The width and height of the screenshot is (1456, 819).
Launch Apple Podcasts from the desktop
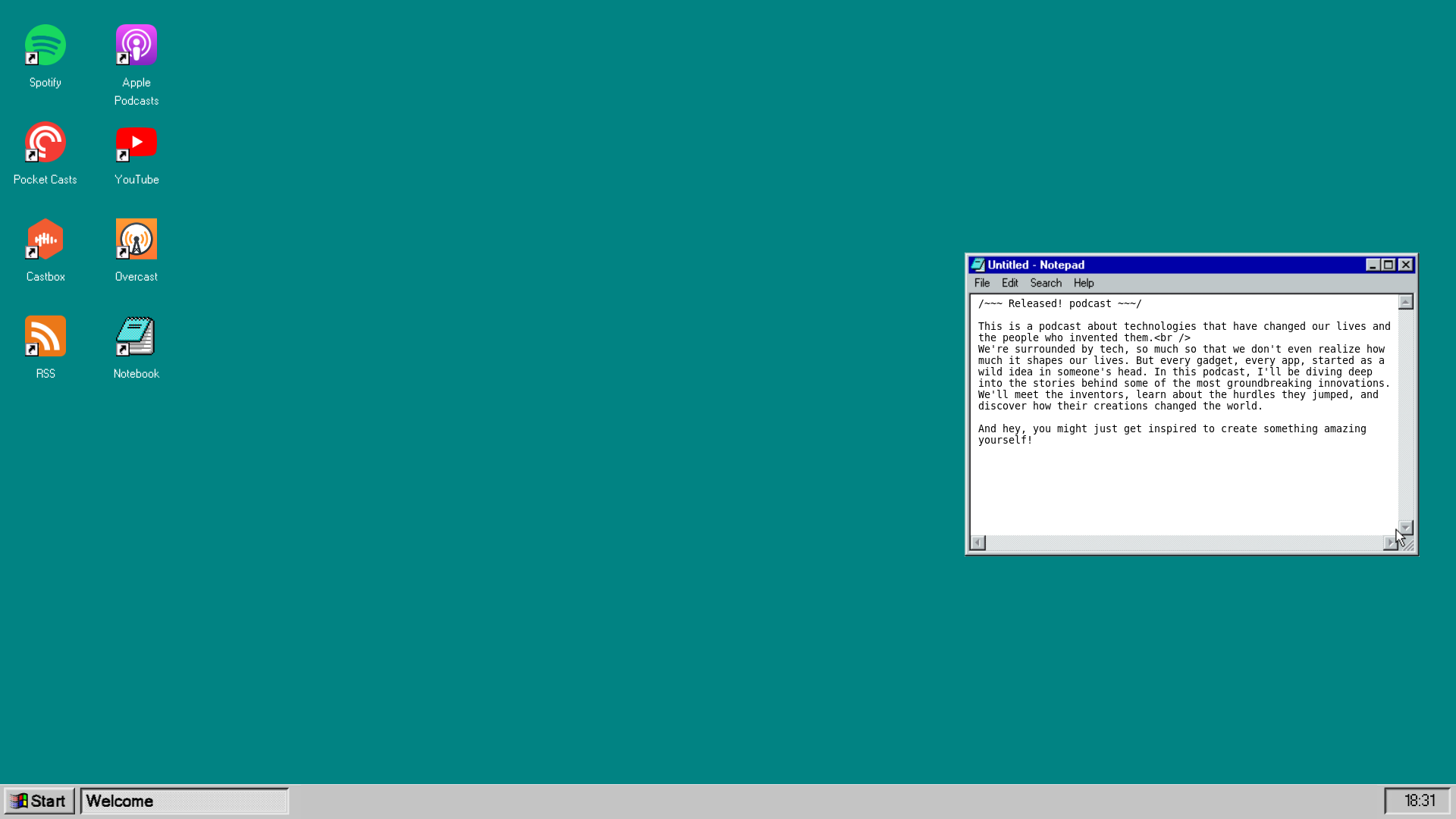[x=136, y=45]
